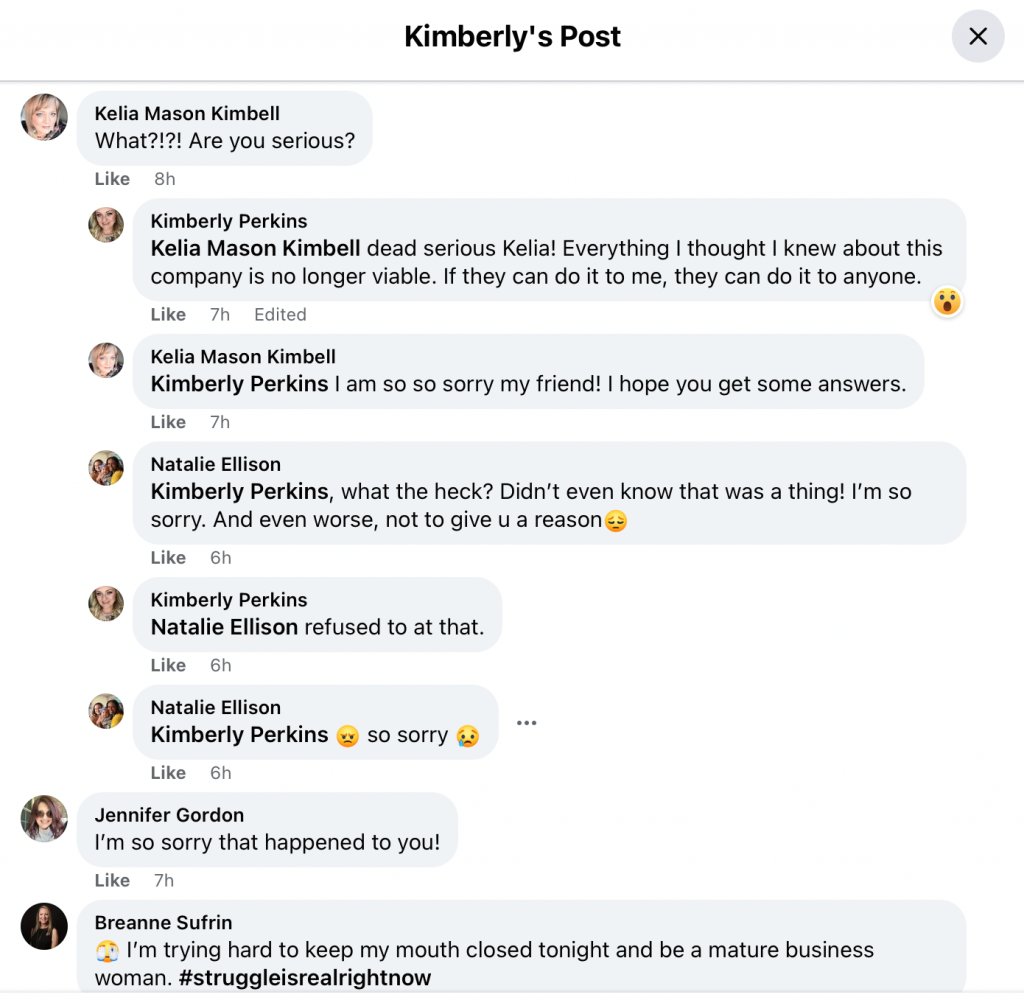Click Kimberly Perkins' avatar next to her reply

point(105,225)
